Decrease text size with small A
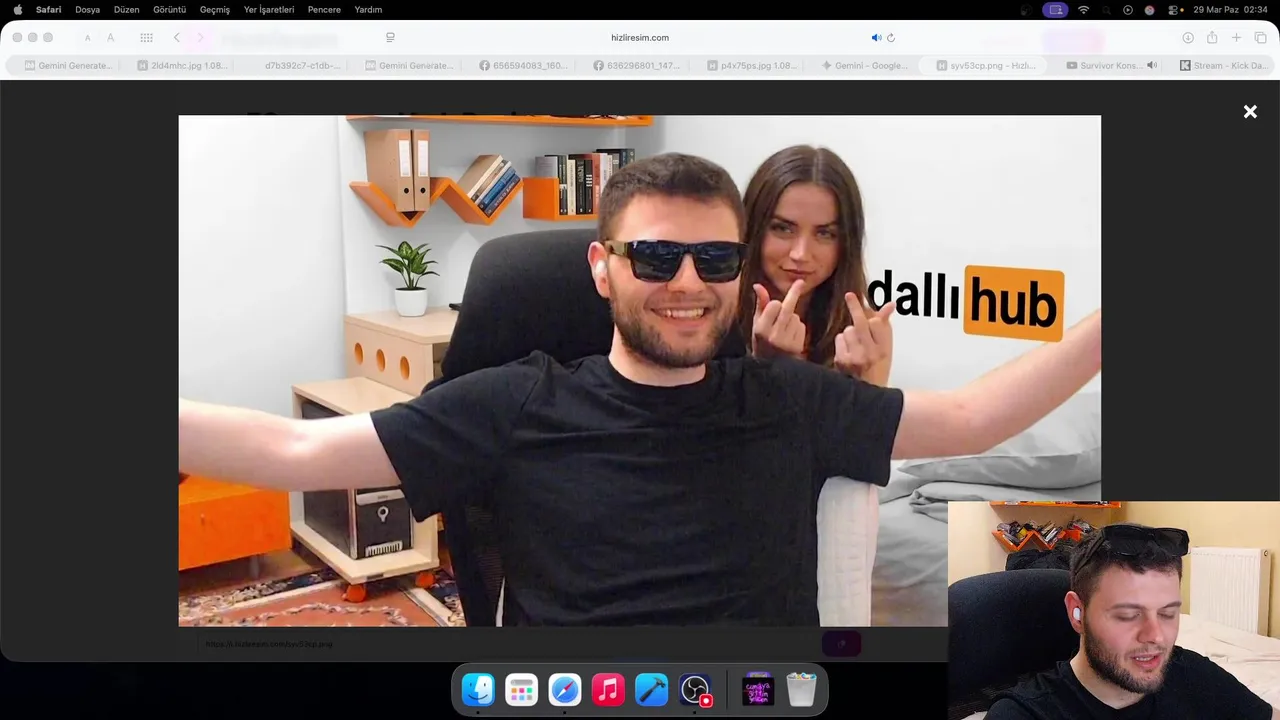The height and width of the screenshot is (720, 1280). click(x=87, y=38)
